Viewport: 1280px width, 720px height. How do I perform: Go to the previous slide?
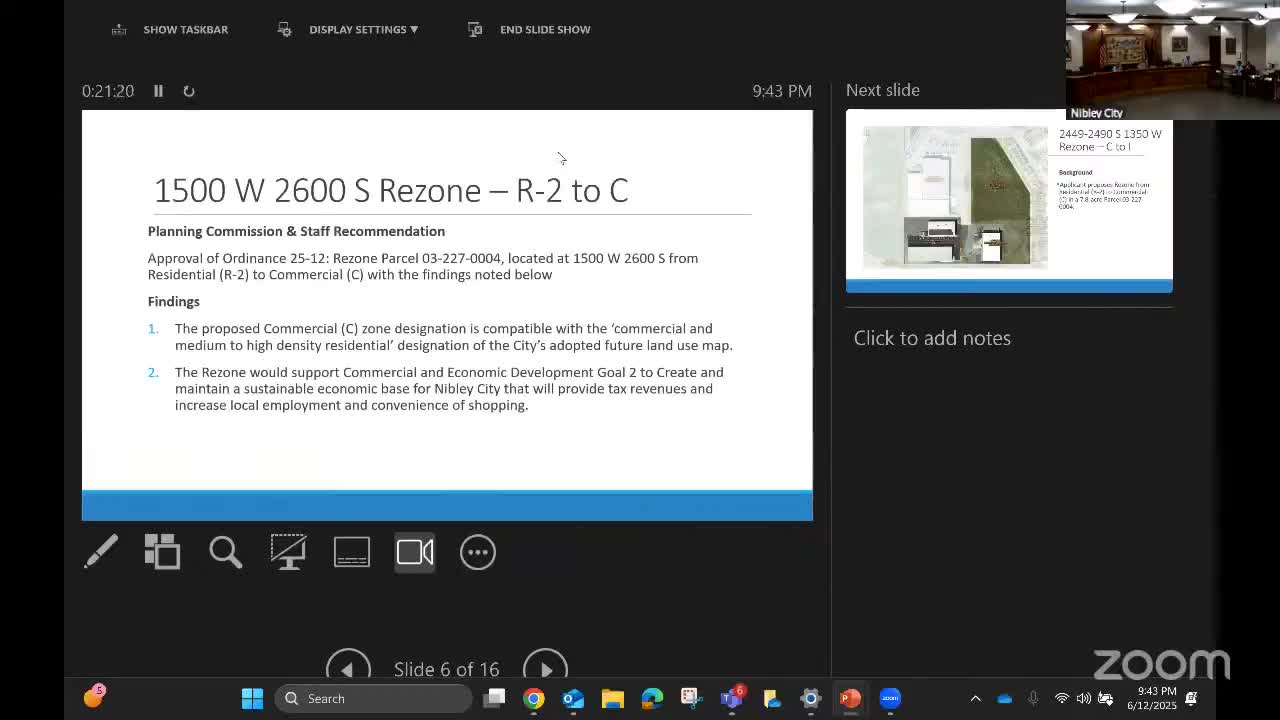click(x=348, y=668)
